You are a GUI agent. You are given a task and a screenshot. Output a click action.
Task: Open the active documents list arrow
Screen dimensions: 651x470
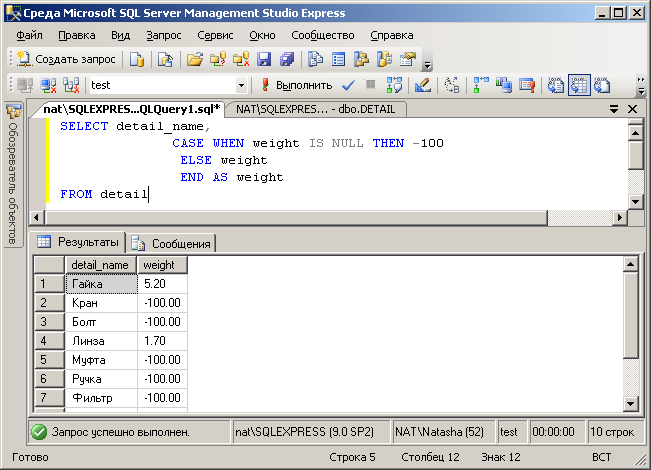[x=614, y=109]
